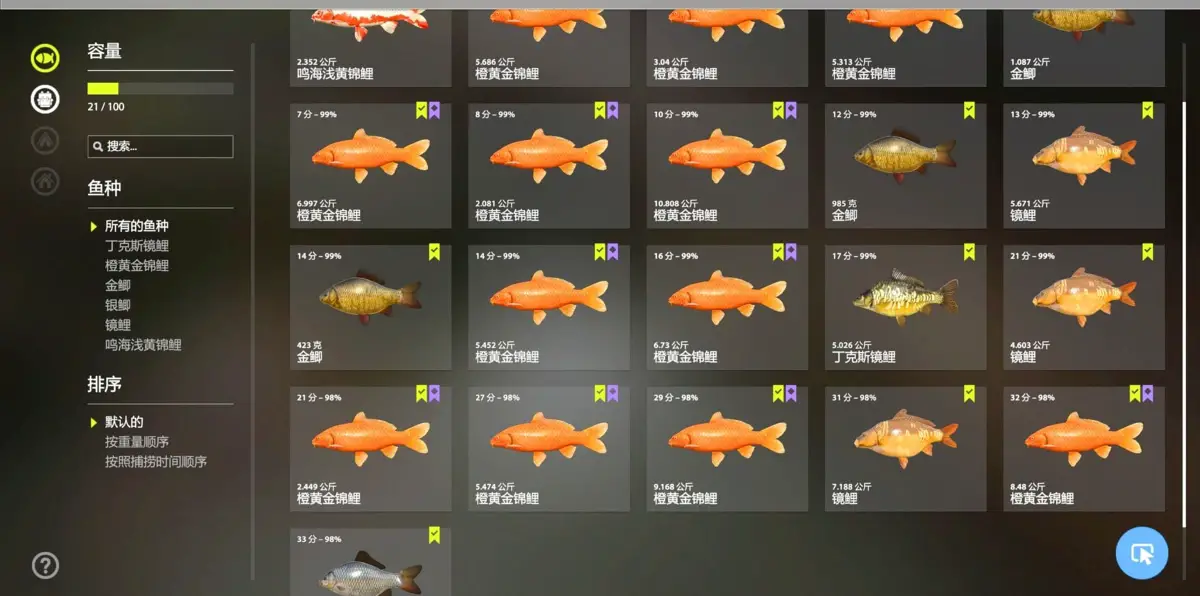Toggle yellow check badge on 5.026 公斤 丁克斯镜鲤
Viewport: 1200px width, 596px height.
point(969,253)
